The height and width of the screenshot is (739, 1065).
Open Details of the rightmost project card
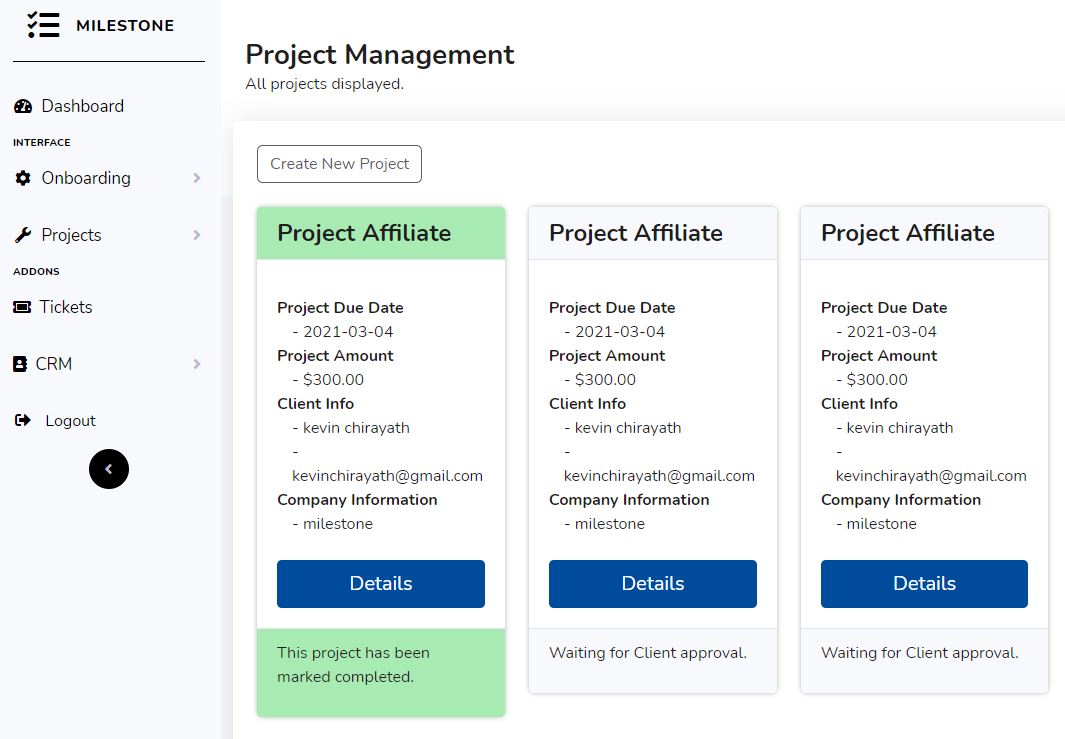(924, 584)
